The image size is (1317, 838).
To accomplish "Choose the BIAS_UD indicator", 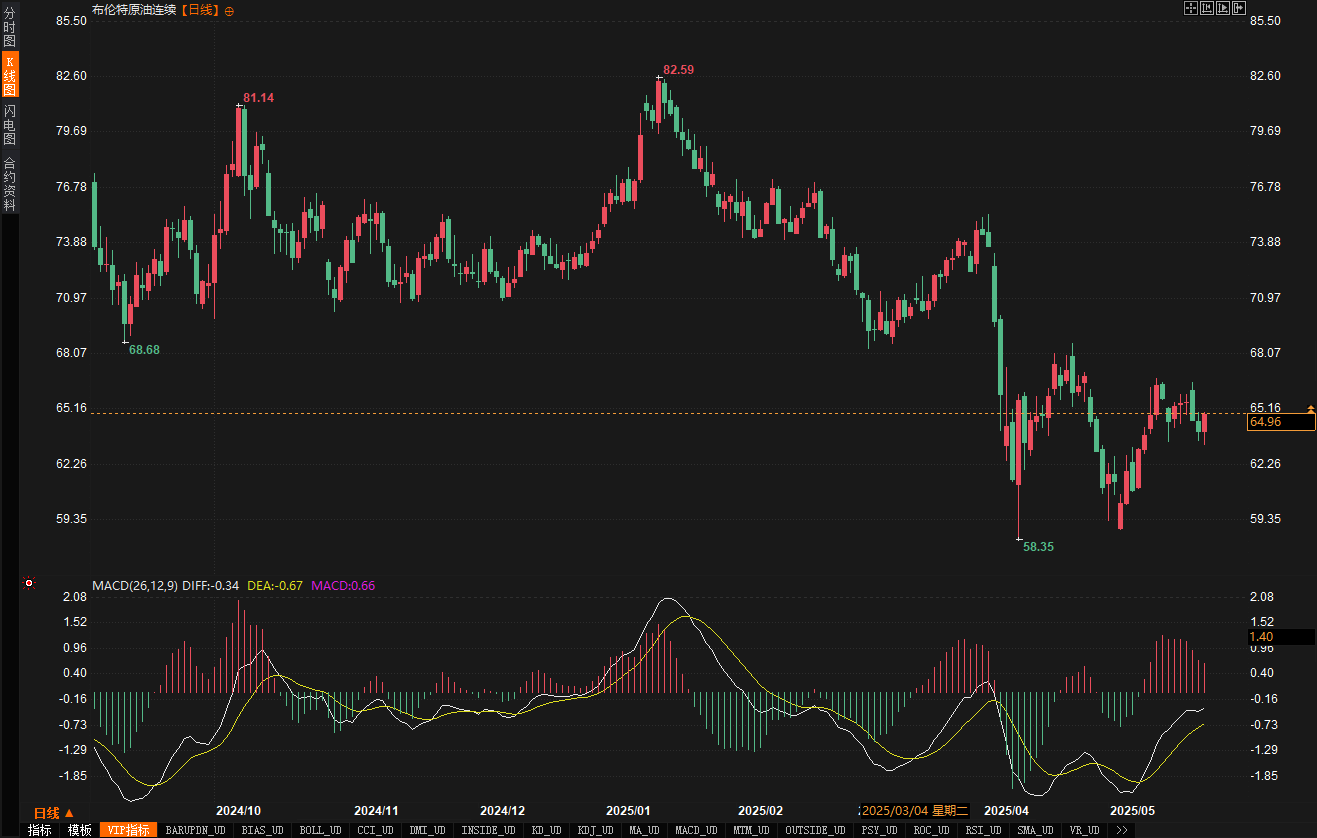I will tap(262, 830).
